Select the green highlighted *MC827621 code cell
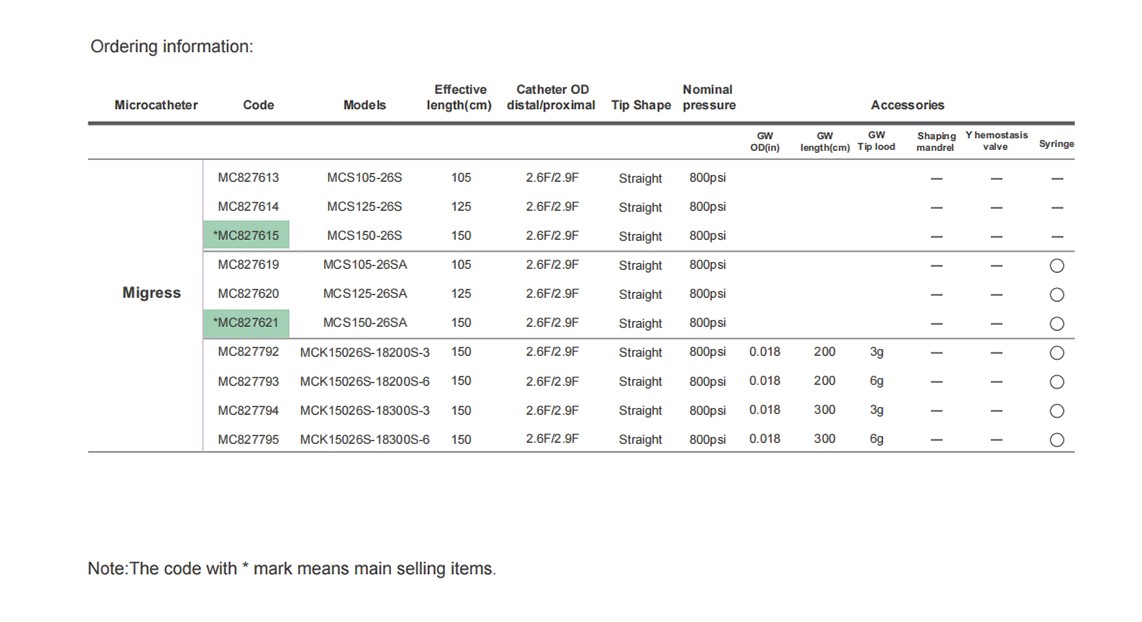 (246, 323)
